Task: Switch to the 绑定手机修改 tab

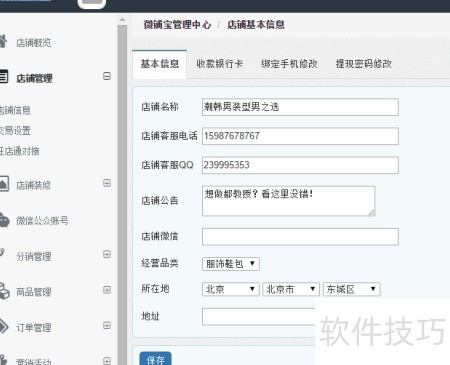Action: [x=289, y=64]
